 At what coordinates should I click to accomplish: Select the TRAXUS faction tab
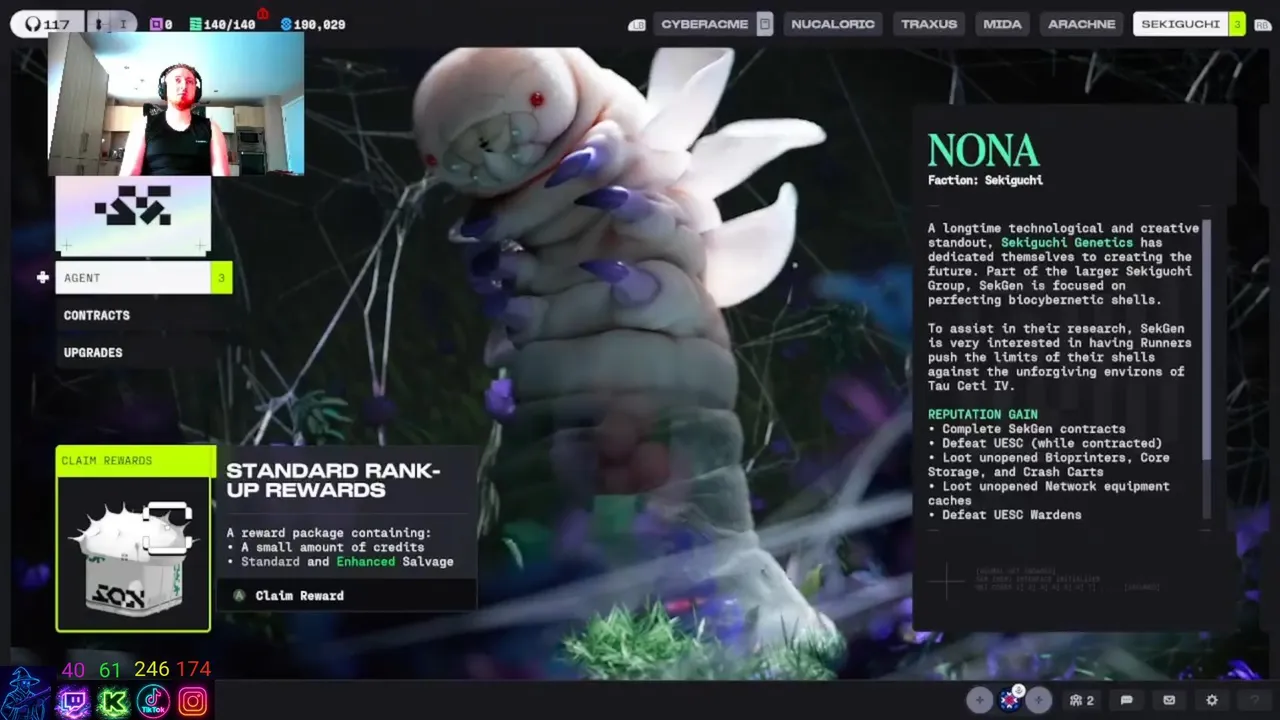click(x=929, y=24)
